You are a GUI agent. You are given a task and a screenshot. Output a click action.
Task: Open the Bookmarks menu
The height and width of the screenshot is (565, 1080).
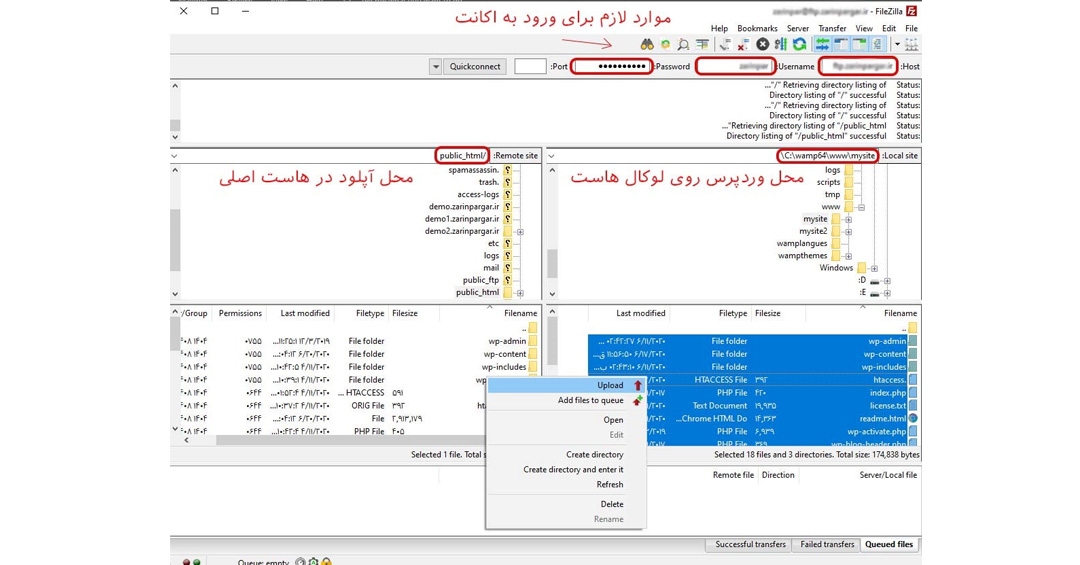757,28
